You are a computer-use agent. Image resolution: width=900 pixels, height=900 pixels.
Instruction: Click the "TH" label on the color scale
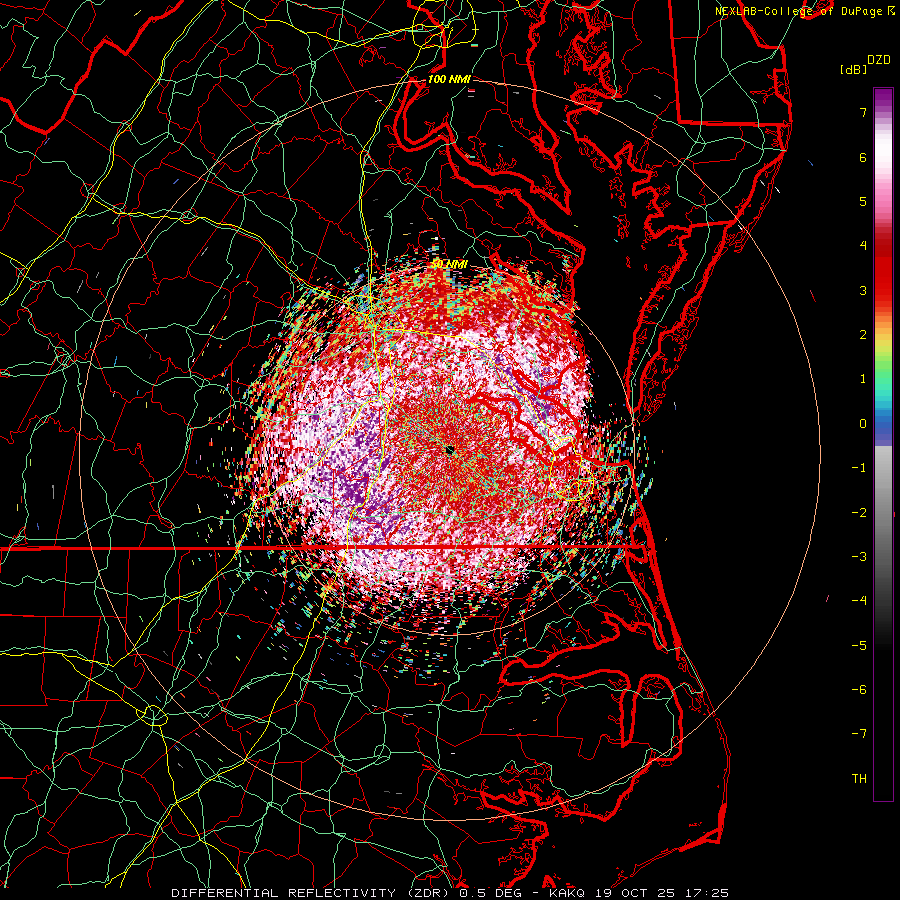click(859, 779)
